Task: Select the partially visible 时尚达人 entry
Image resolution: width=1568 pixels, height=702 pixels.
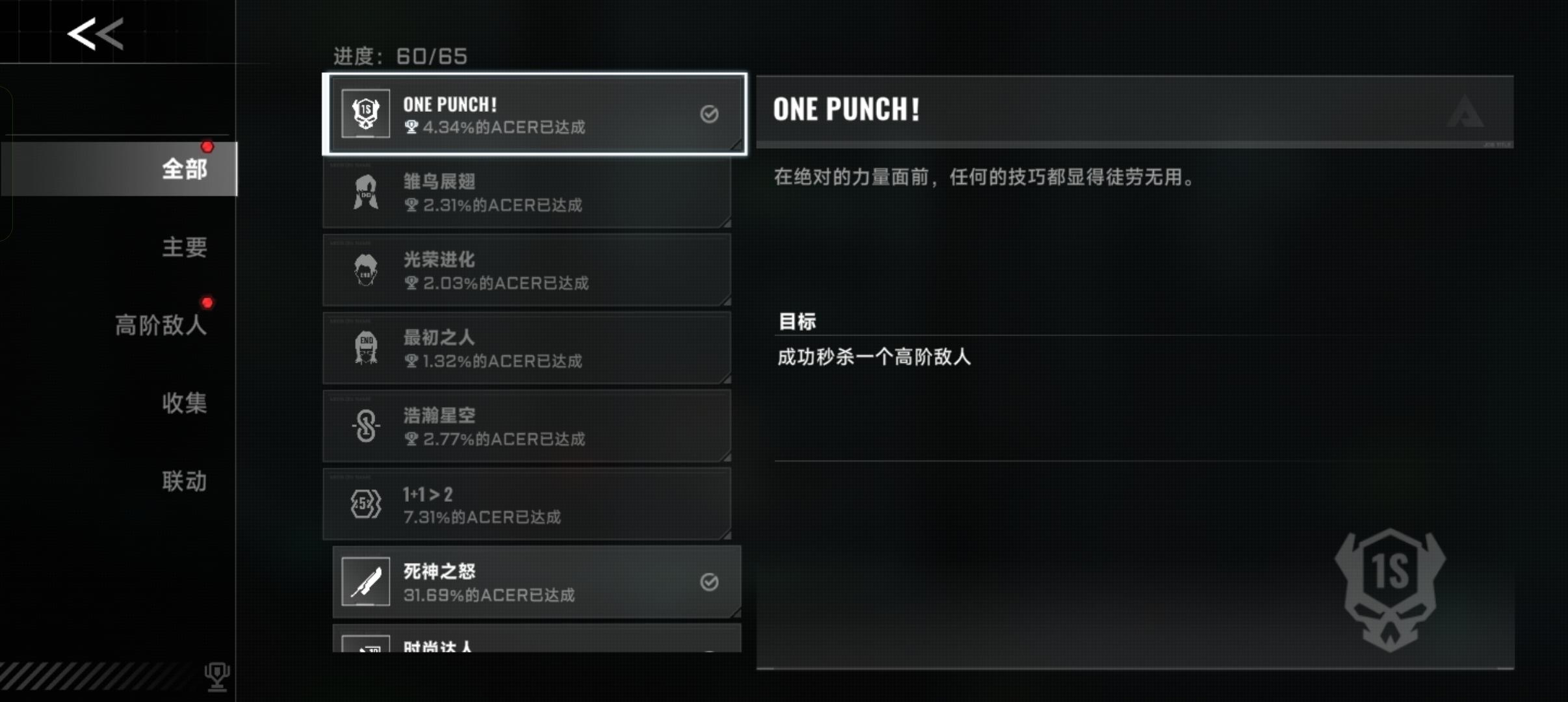Action: [537, 639]
